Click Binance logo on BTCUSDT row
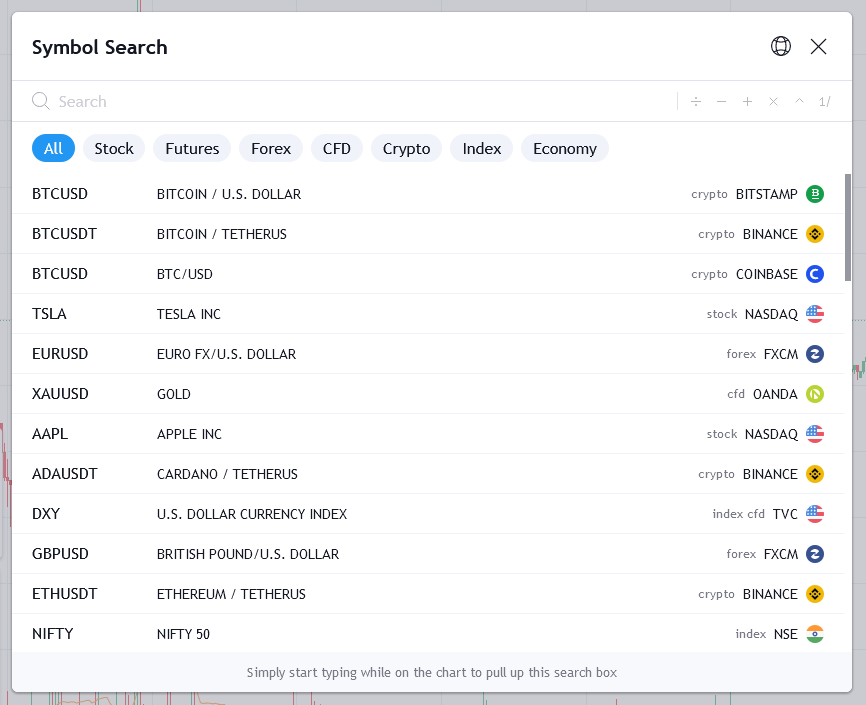 coord(815,234)
